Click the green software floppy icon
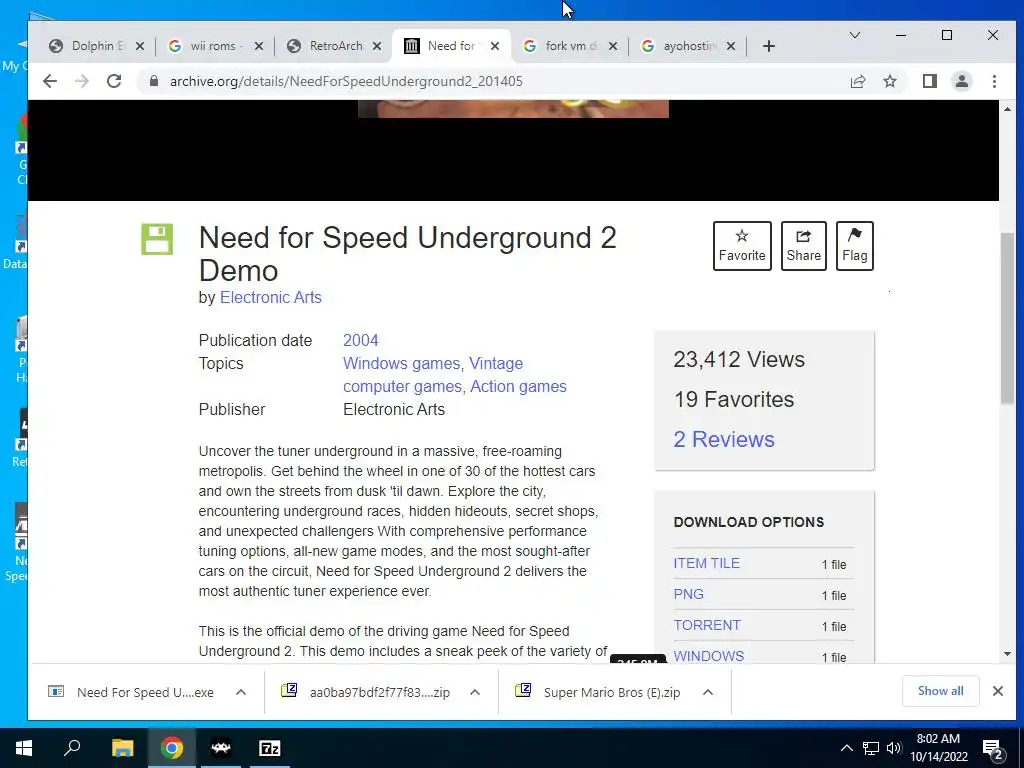1024x768 pixels. coord(157,239)
